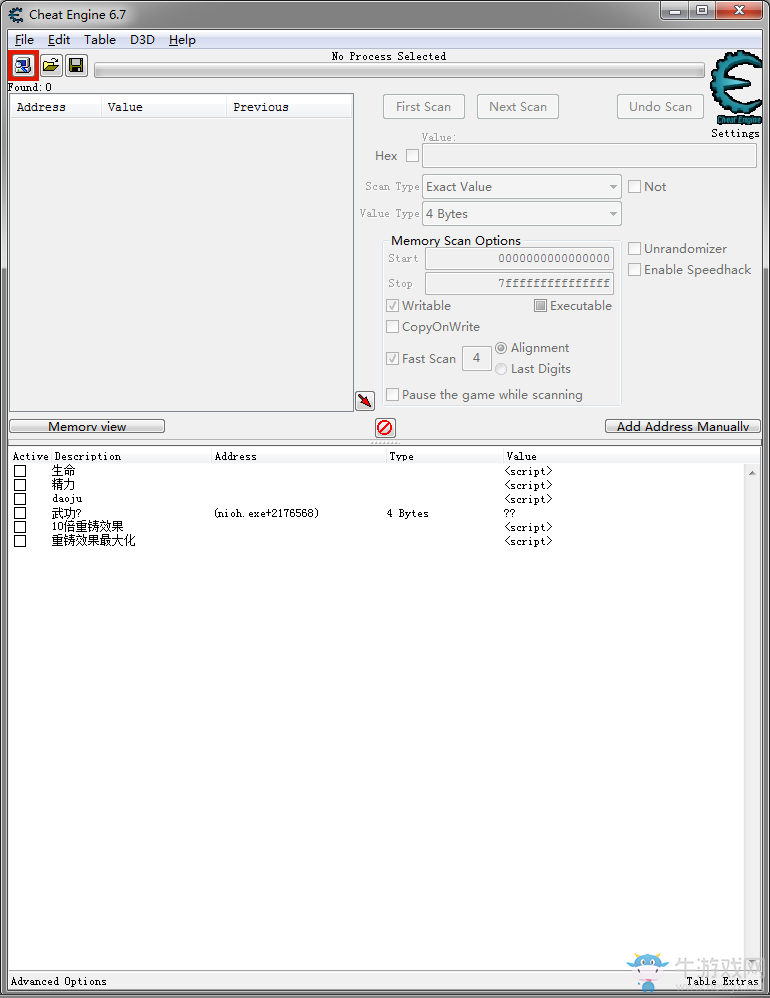
Task: Activate the daoju entry checkbox
Action: (x=20, y=499)
